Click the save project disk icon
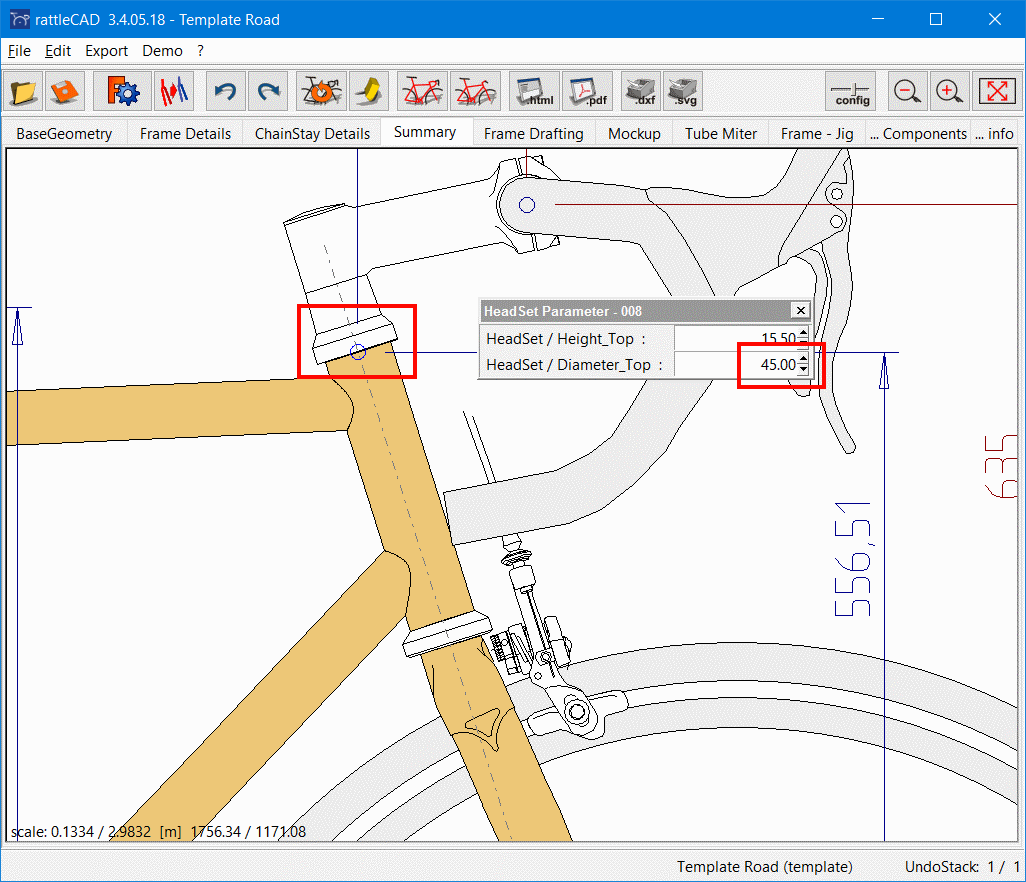Image resolution: width=1026 pixels, height=882 pixels. pos(66,92)
